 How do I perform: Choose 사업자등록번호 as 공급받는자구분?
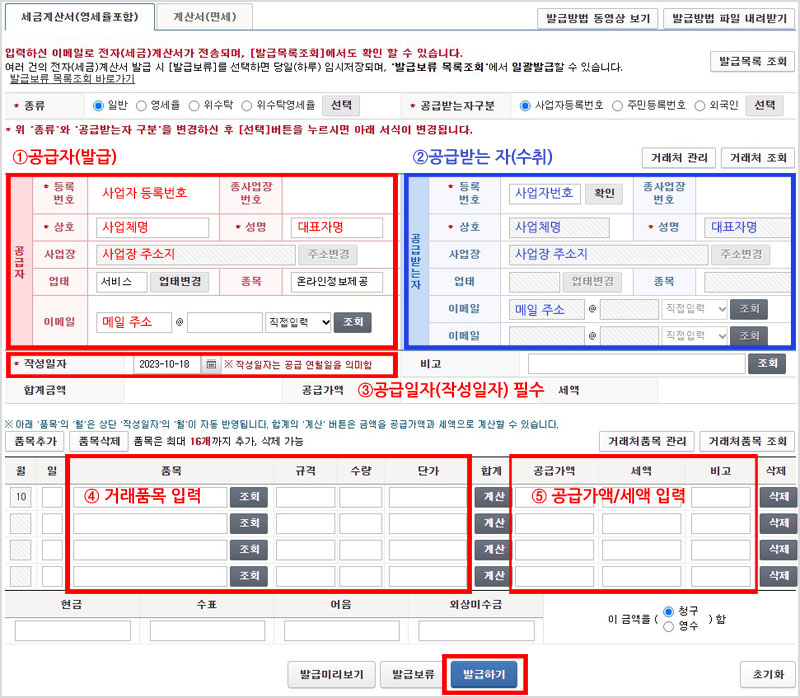tap(525, 106)
